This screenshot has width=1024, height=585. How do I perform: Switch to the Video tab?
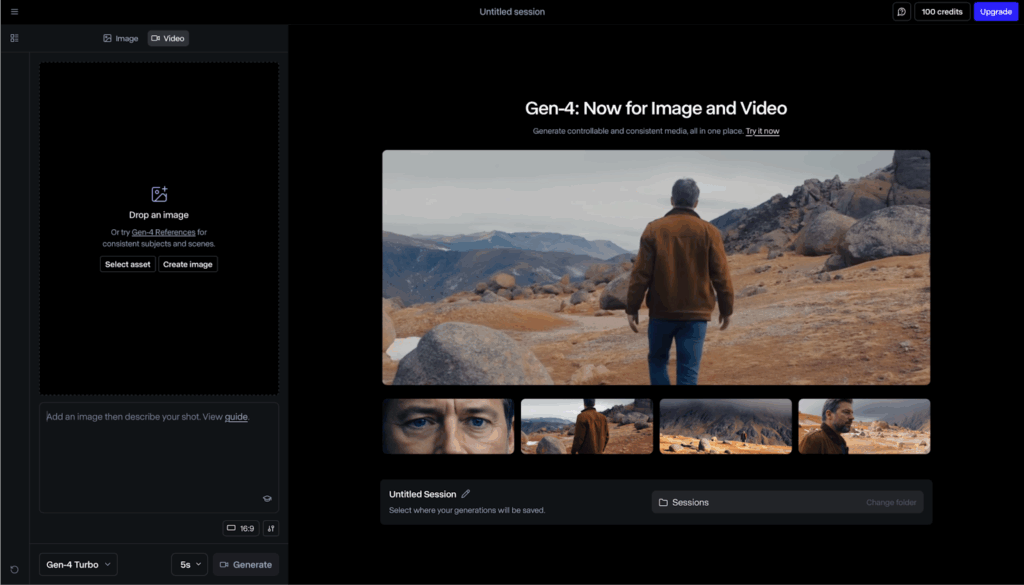168,39
